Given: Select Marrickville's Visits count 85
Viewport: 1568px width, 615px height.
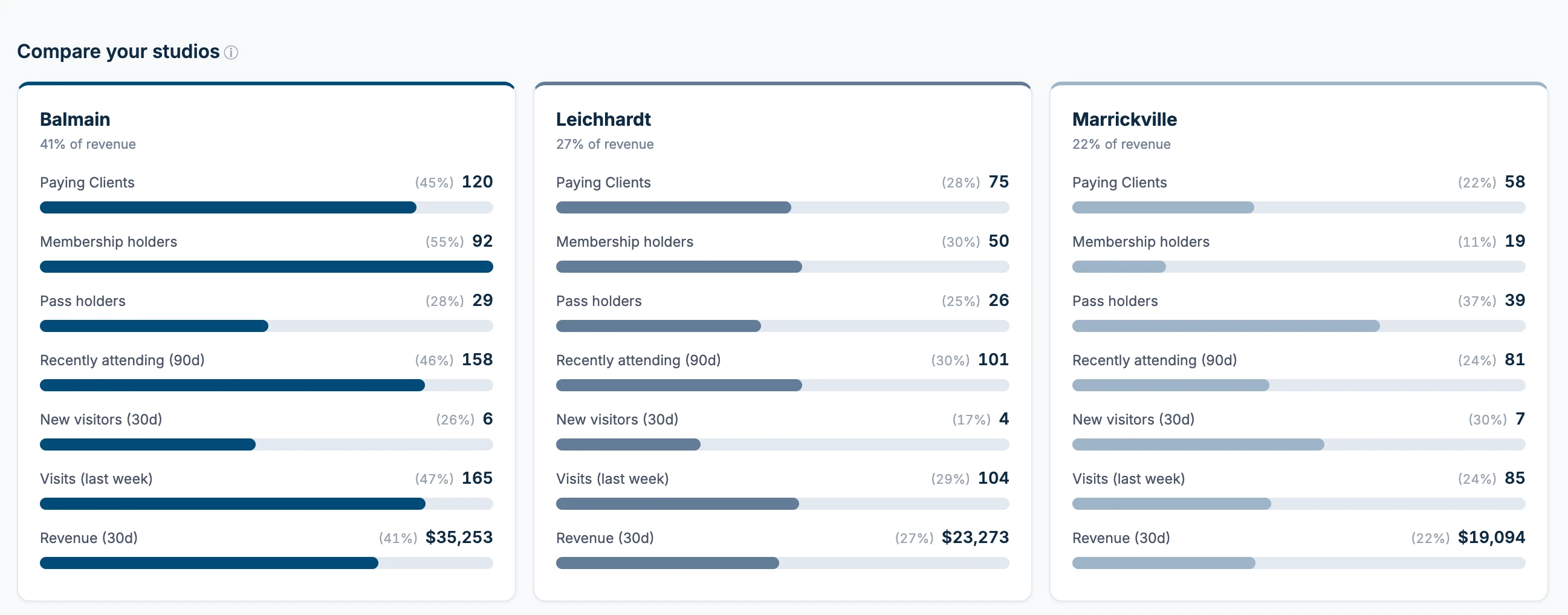Looking at the screenshot, I should pos(1515,478).
